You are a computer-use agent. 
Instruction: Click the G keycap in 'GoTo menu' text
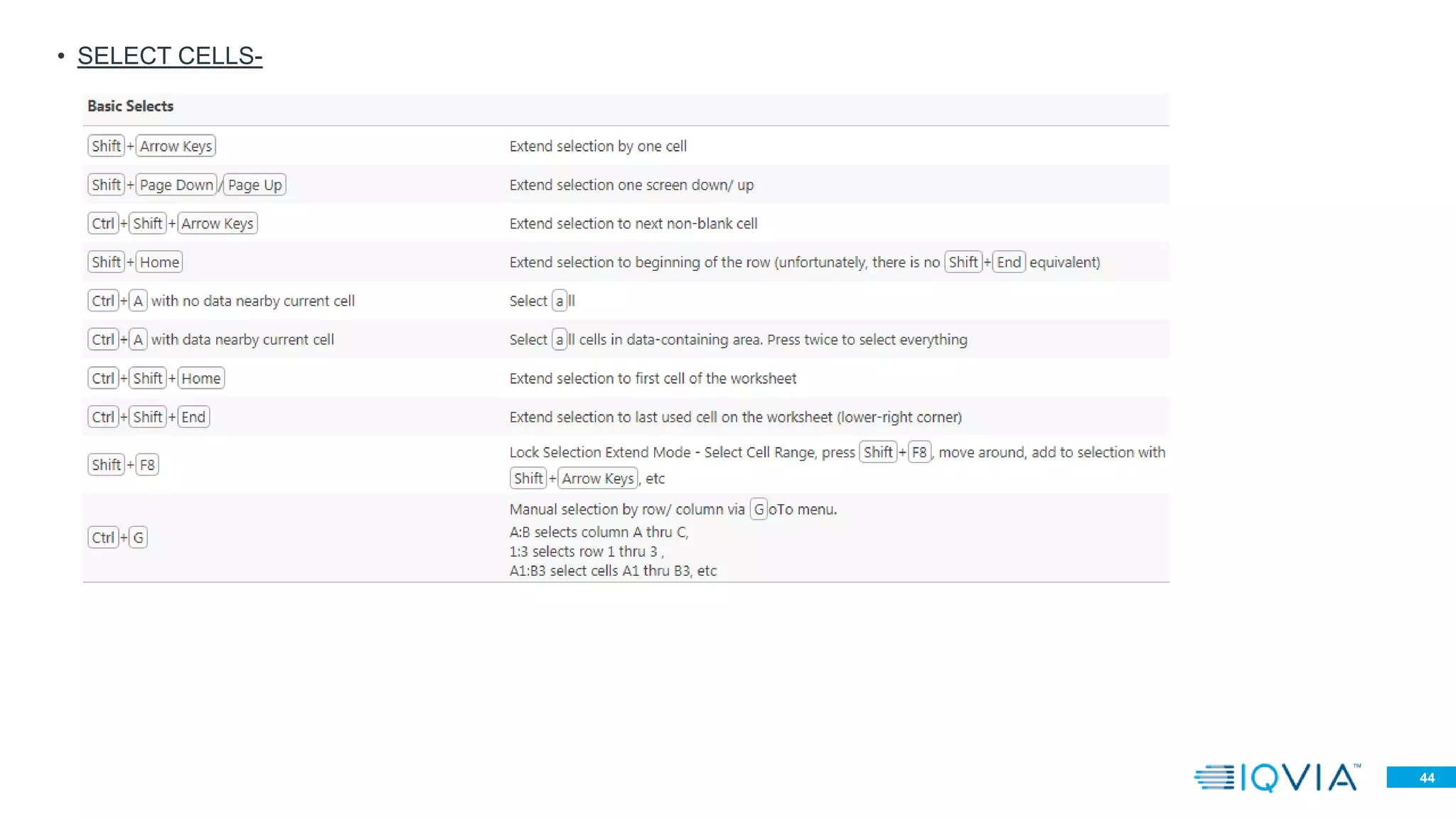tap(759, 510)
